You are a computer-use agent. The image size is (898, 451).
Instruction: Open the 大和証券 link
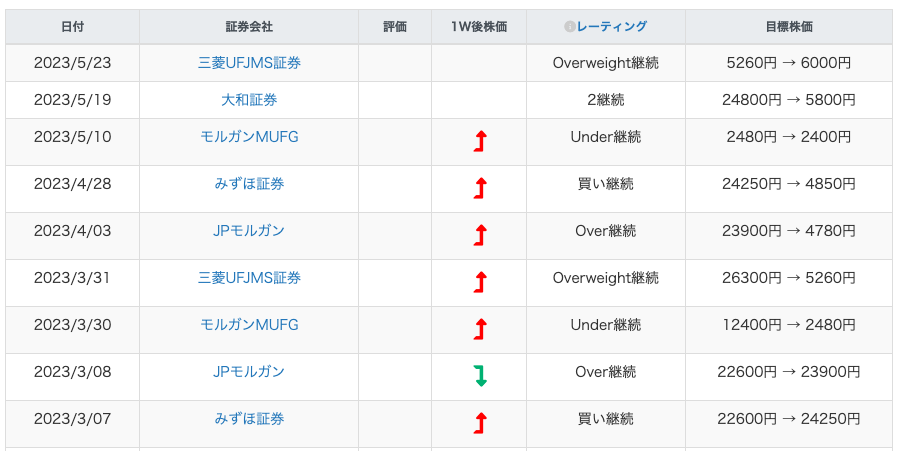click(249, 100)
